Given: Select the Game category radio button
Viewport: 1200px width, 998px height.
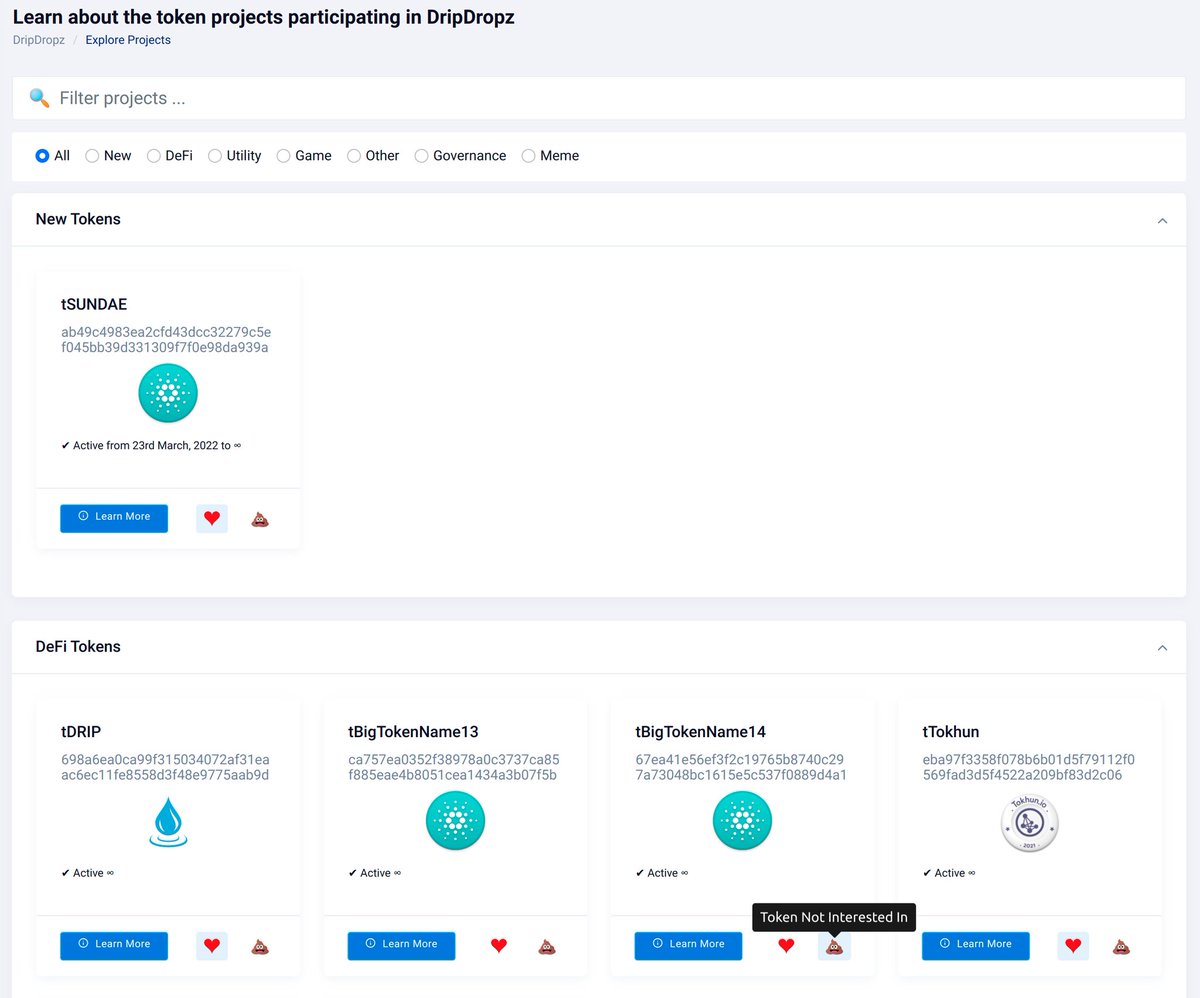Looking at the screenshot, I should point(284,156).
